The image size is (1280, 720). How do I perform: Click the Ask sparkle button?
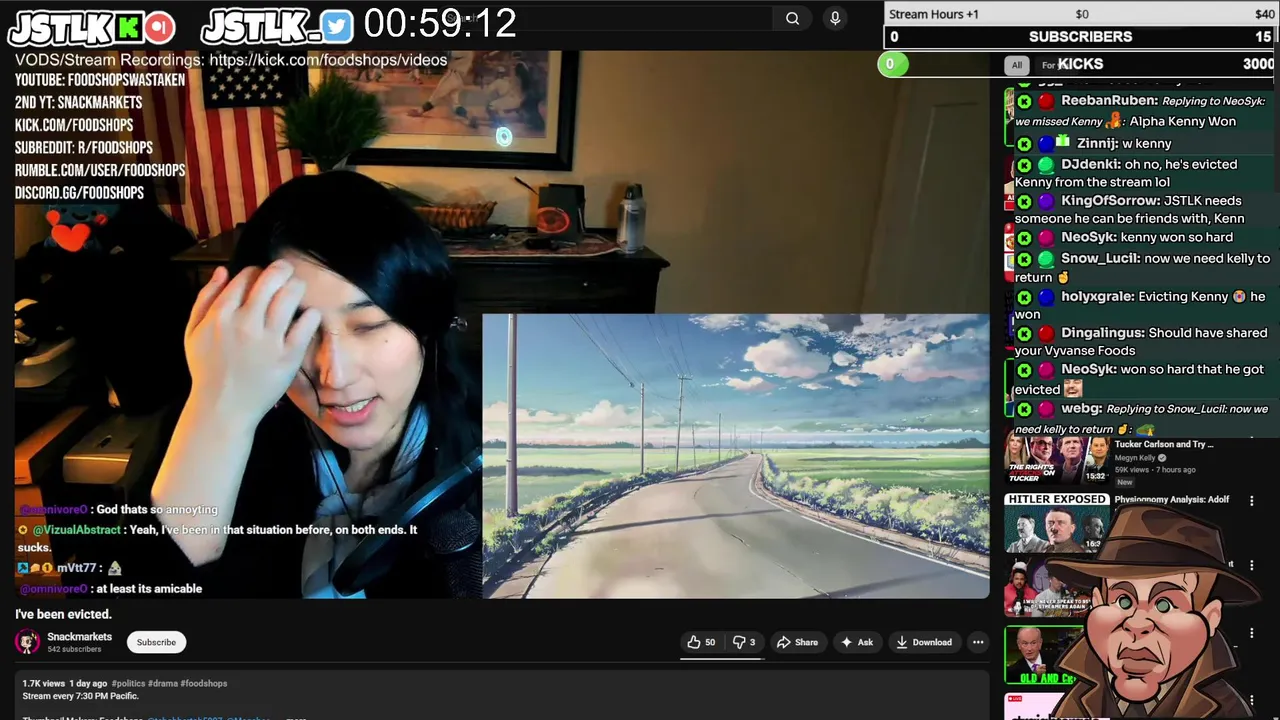pyautogui.click(x=857, y=642)
